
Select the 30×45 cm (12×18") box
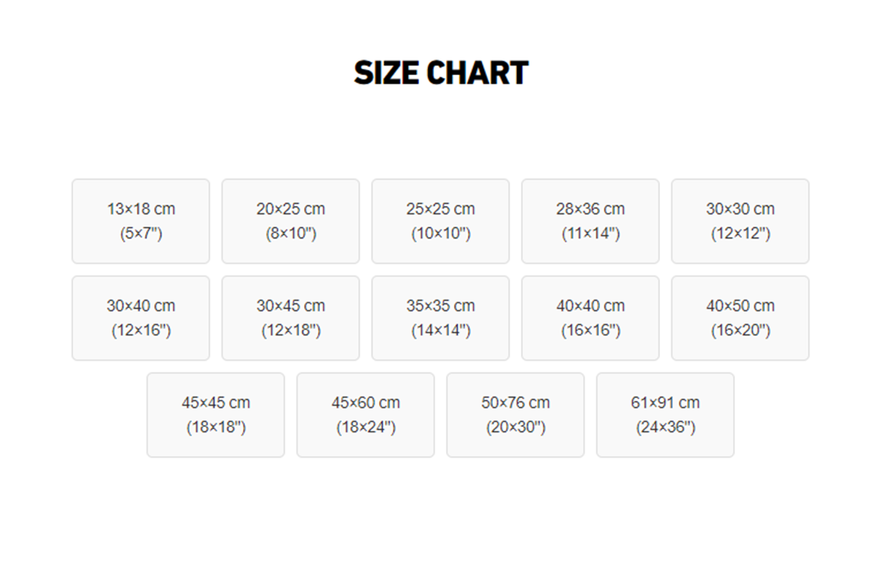tap(291, 318)
